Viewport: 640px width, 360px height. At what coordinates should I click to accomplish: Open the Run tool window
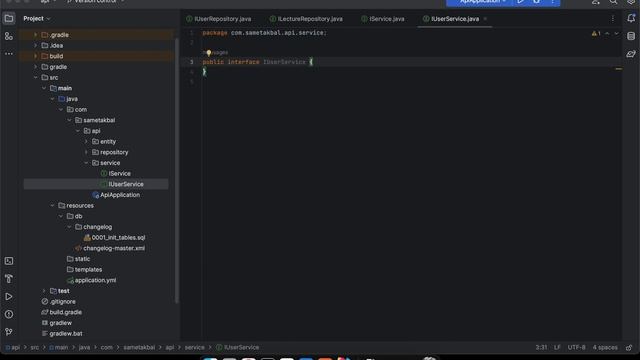9,296
